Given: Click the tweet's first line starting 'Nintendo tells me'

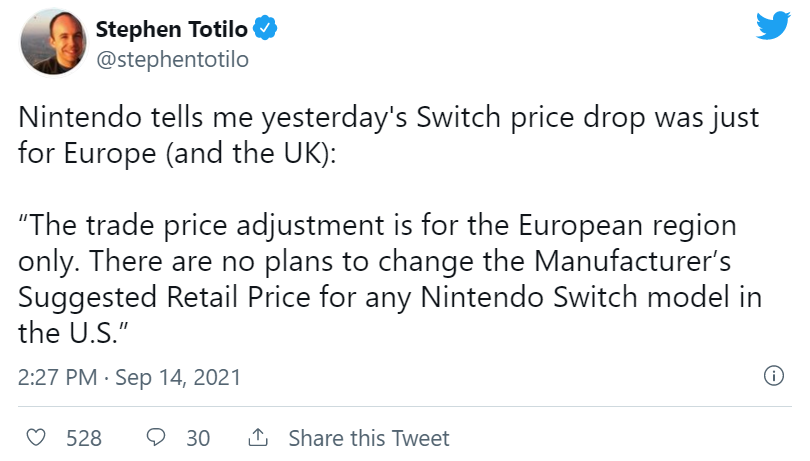Looking at the screenshot, I should (x=388, y=119).
